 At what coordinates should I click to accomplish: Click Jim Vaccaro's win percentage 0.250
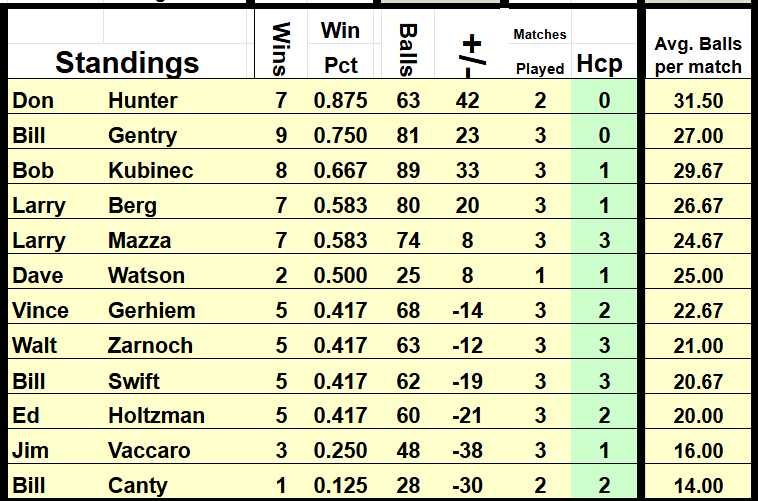point(340,450)
